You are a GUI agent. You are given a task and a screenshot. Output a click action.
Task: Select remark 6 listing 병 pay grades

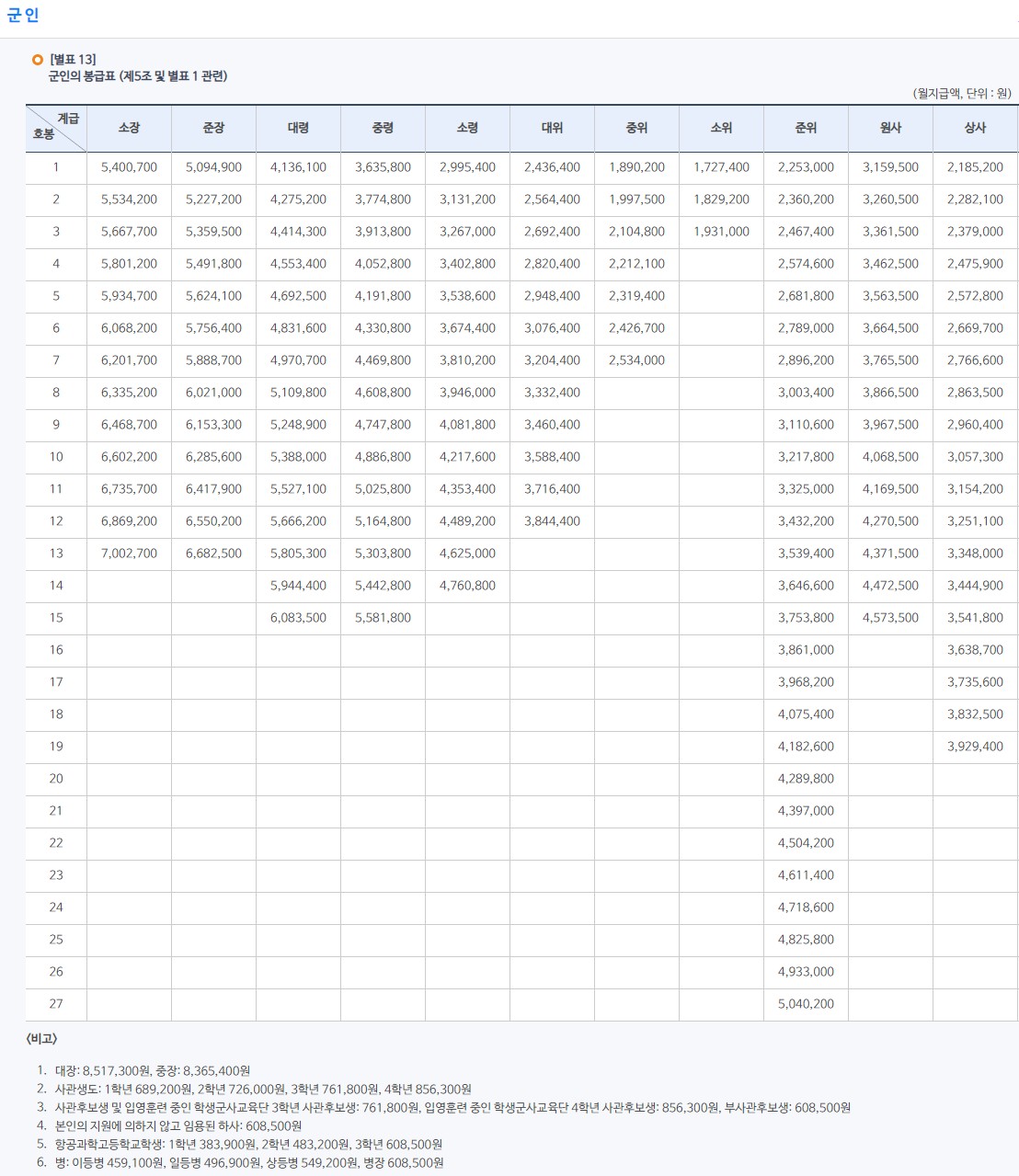coord(249,1163)
